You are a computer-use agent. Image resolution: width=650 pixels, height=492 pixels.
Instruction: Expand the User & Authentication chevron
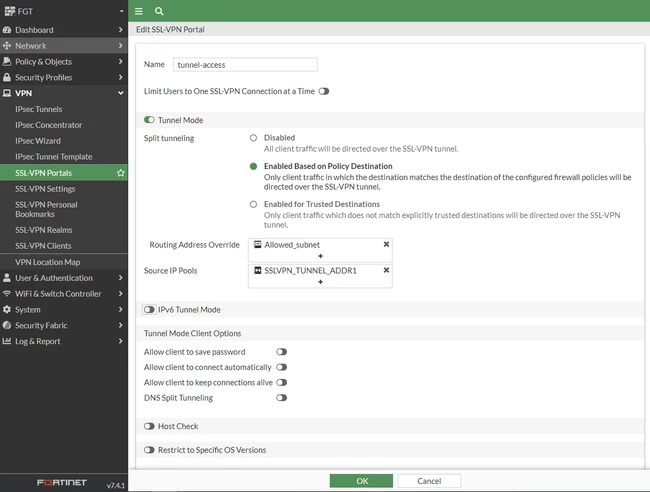[120, 278]
